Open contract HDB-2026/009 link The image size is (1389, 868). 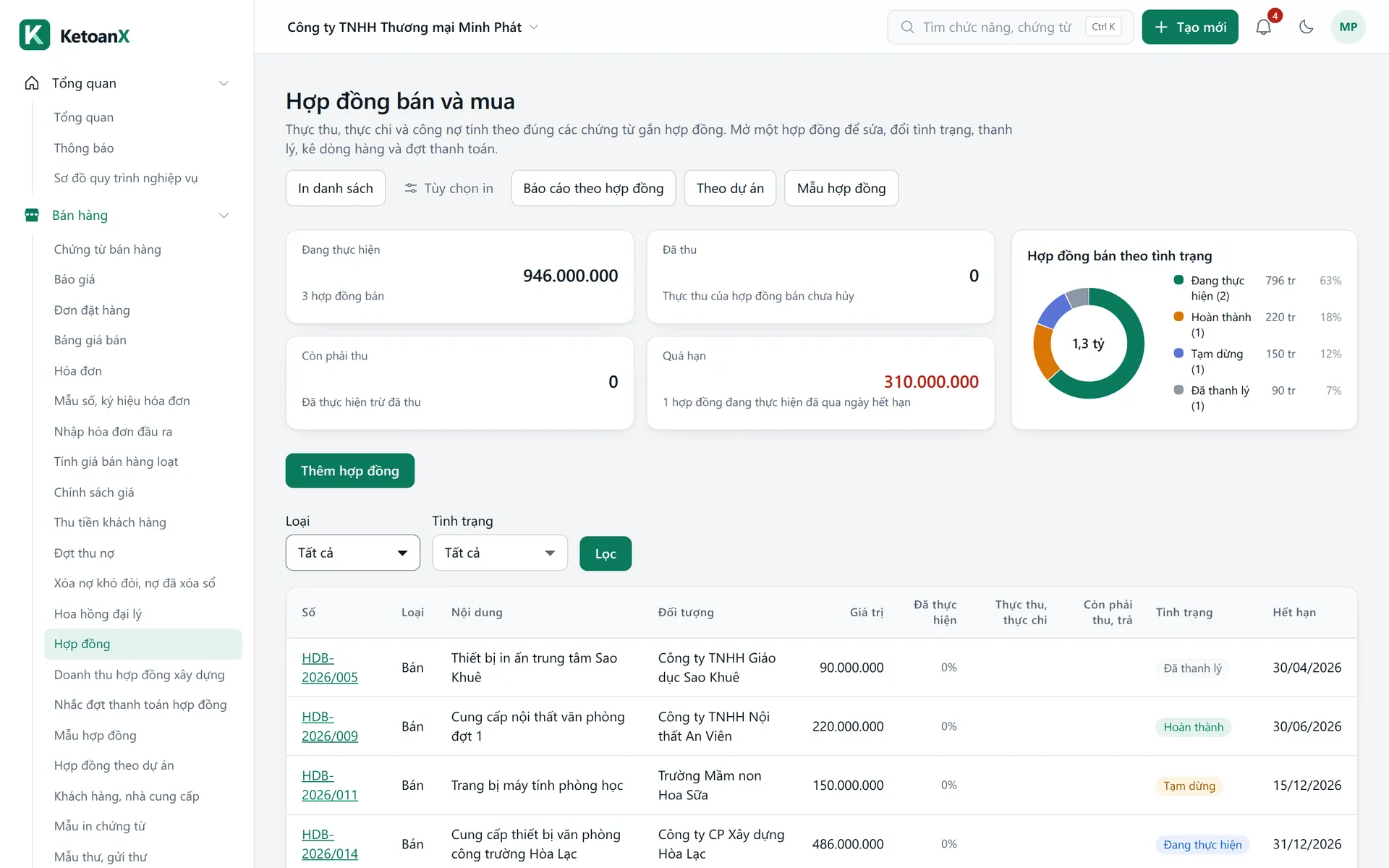(330, 726)
